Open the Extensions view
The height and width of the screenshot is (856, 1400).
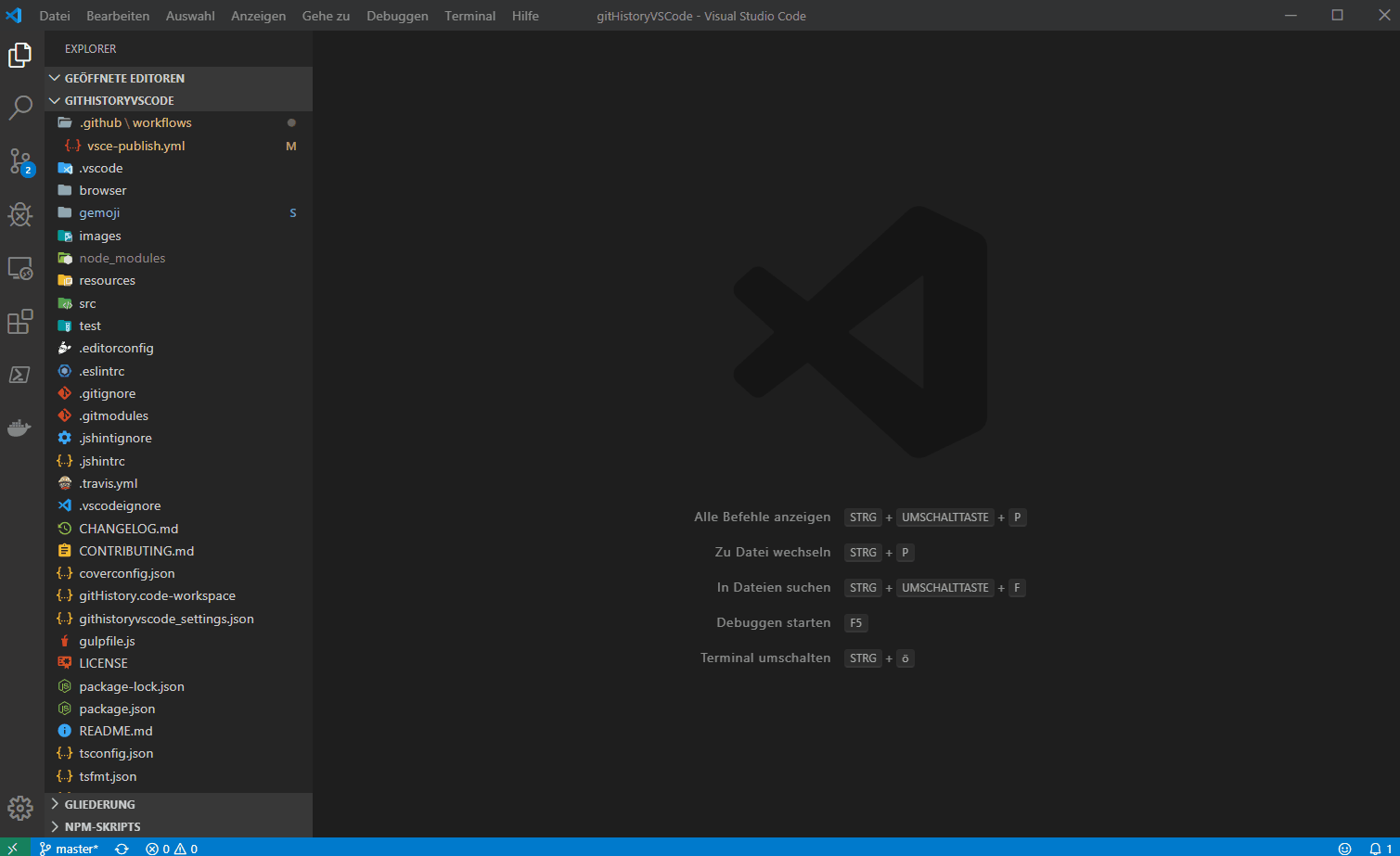coord(19,321)
